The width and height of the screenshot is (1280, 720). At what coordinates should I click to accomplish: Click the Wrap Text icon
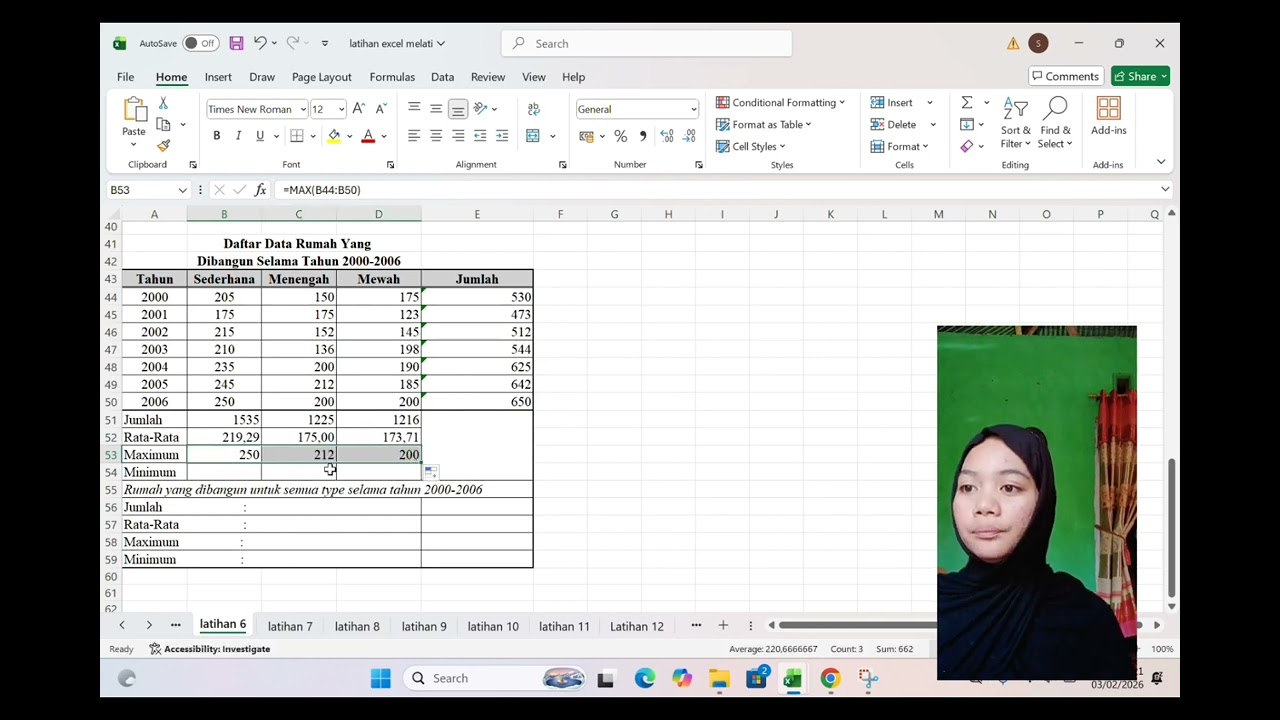click(x=534, y=109)
